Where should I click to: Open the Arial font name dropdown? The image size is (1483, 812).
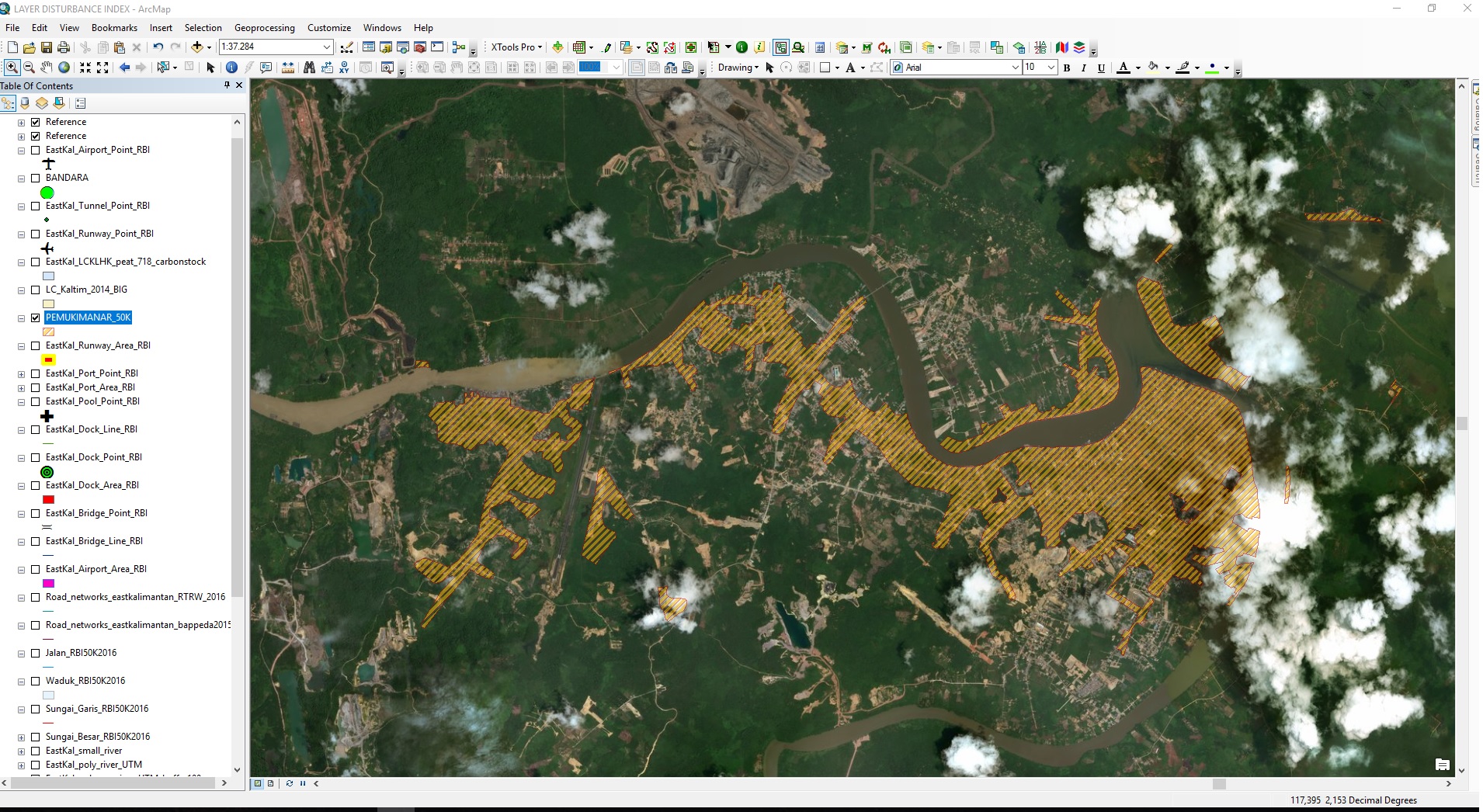[x=1014, y=68]
